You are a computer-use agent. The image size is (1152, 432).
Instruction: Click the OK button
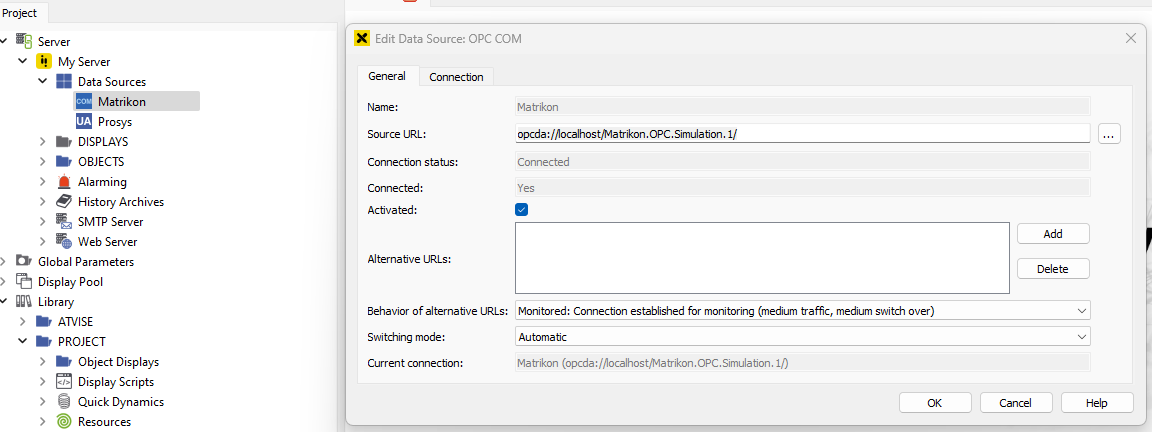935,403
